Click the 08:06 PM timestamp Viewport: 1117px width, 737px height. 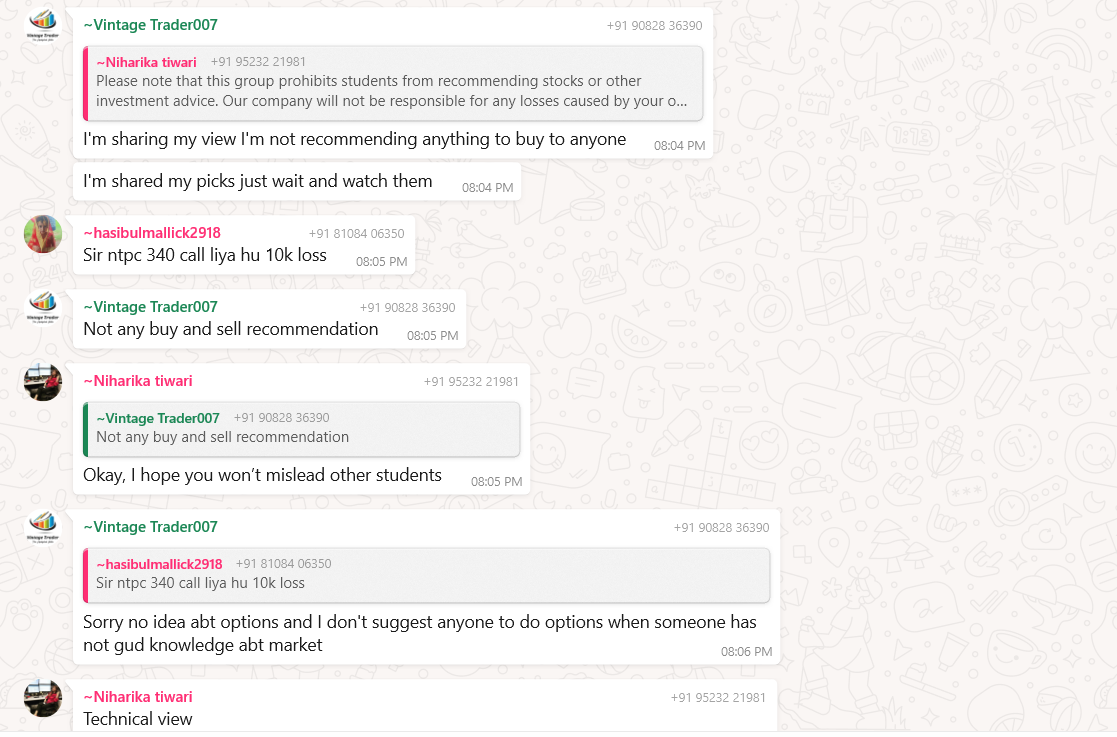(746, 651)
